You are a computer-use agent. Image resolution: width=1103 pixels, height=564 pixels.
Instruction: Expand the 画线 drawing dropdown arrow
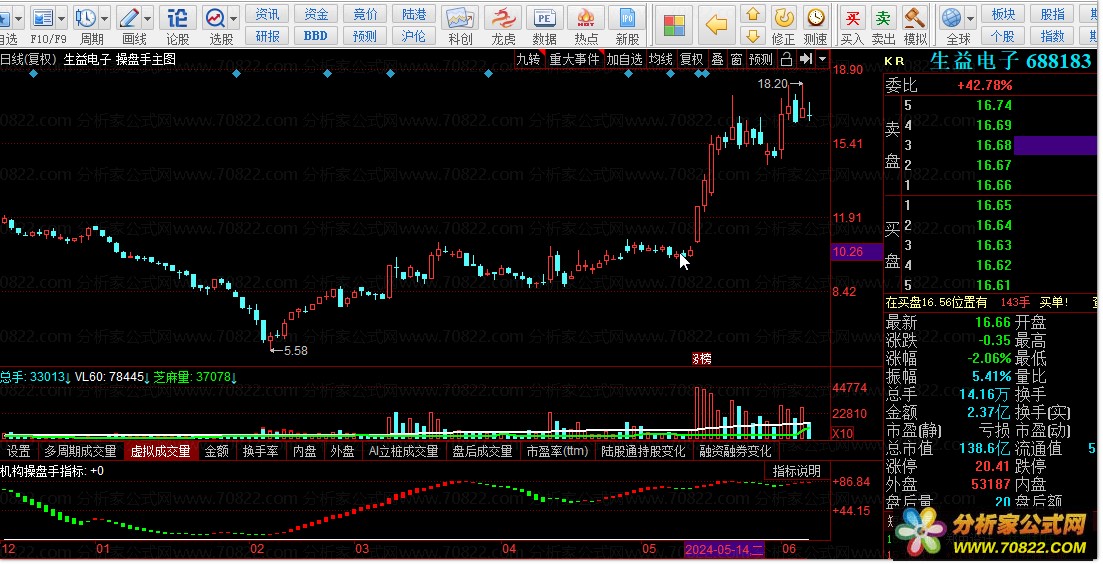pos(148,18)
